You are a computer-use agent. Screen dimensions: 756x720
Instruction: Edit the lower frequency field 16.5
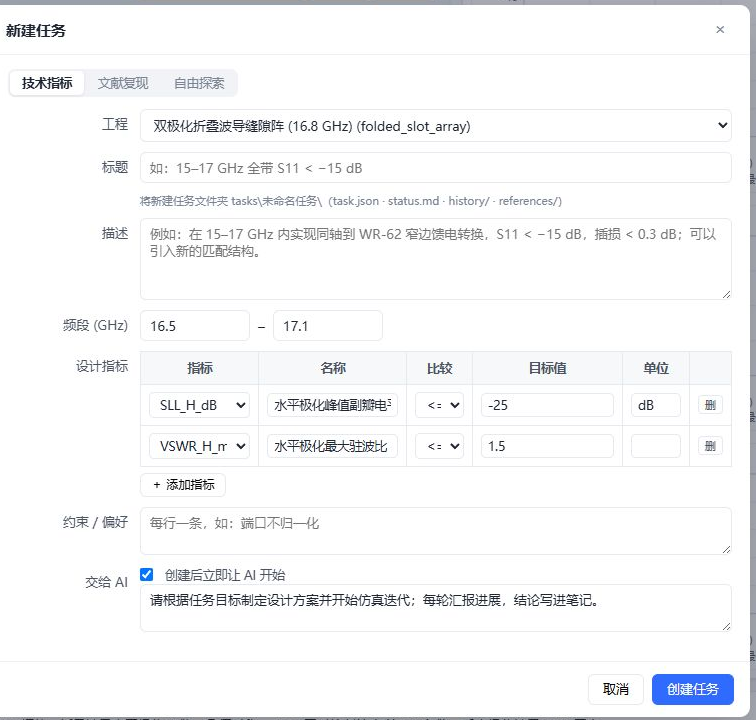pos(195,326)
